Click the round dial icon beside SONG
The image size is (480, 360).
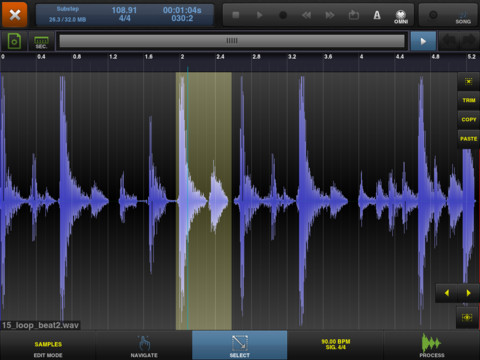pyautogui.click(x=433, y=15)
